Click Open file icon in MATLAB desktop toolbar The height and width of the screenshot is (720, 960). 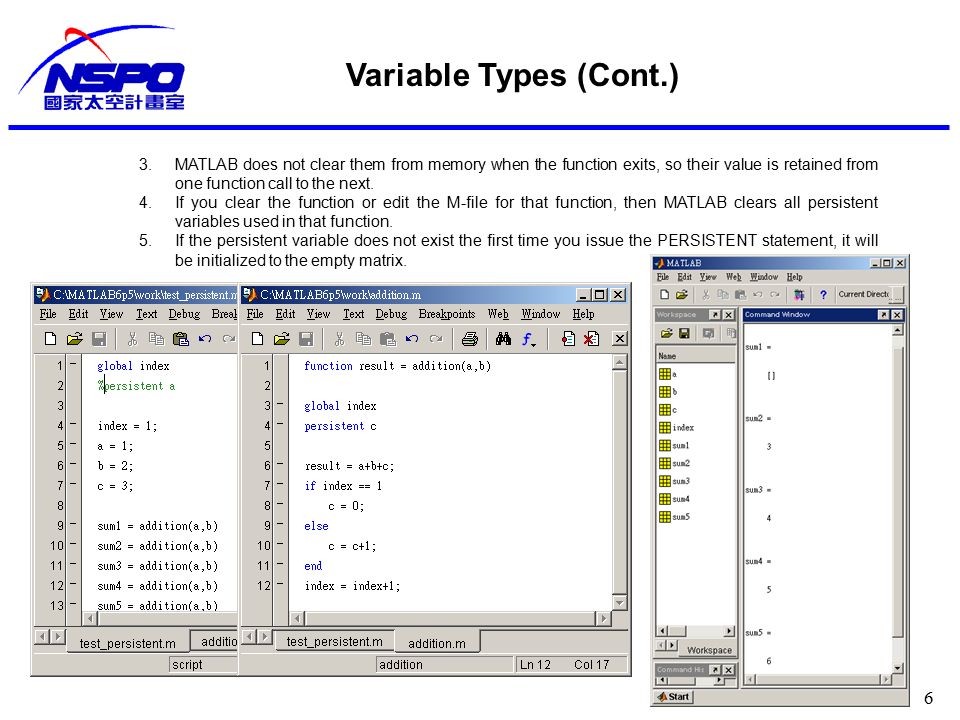(682, 294)
